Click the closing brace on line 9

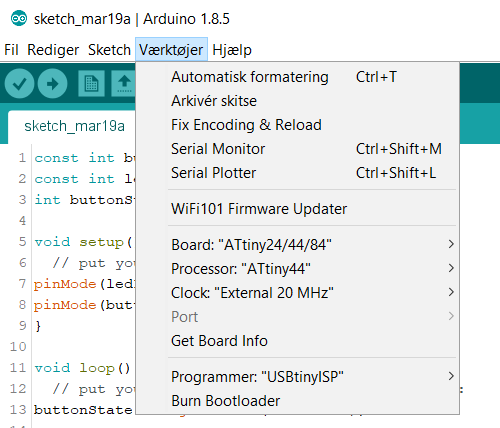[x=38, y=326]
